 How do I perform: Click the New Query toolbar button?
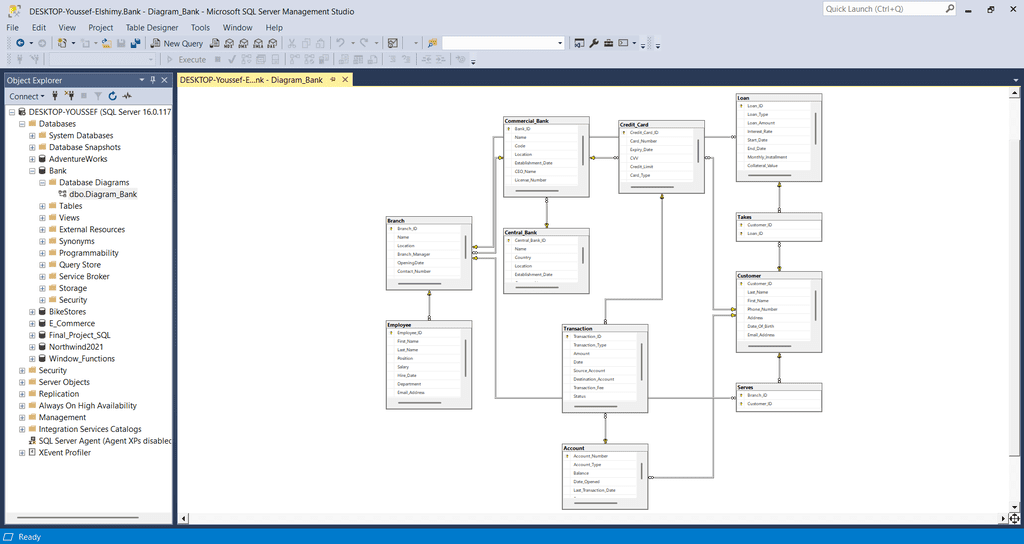tap(177, 44)
